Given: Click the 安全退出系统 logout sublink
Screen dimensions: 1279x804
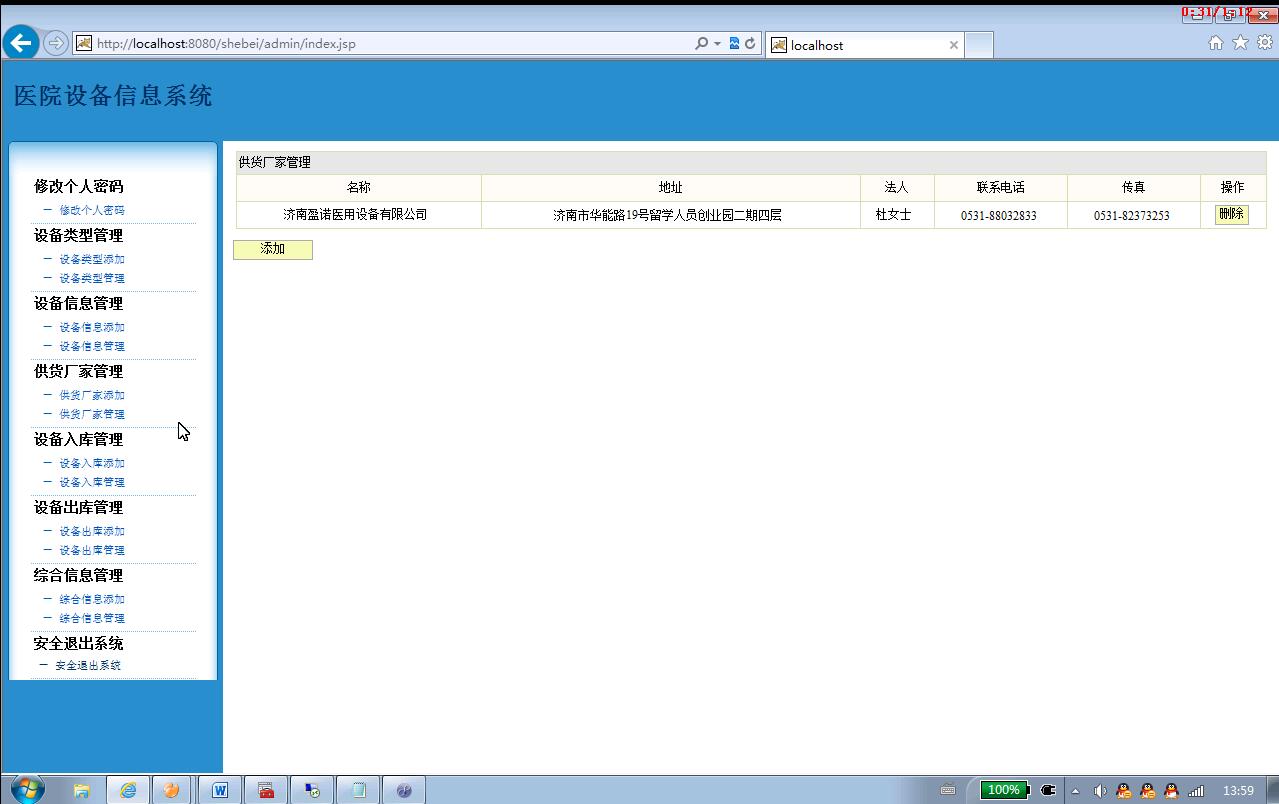Looking at the screenshot, I should 88,665.
